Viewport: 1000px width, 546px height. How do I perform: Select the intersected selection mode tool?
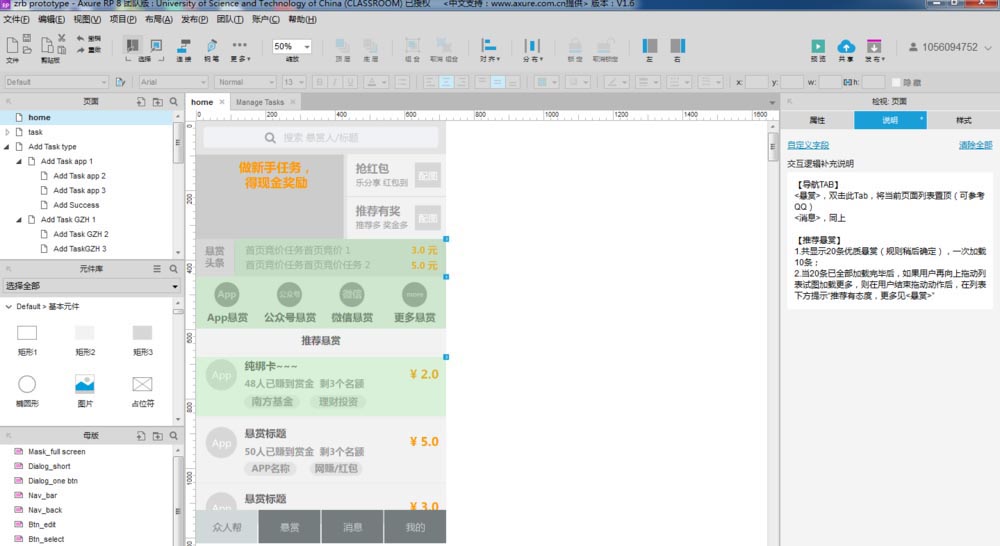[132, 45]
